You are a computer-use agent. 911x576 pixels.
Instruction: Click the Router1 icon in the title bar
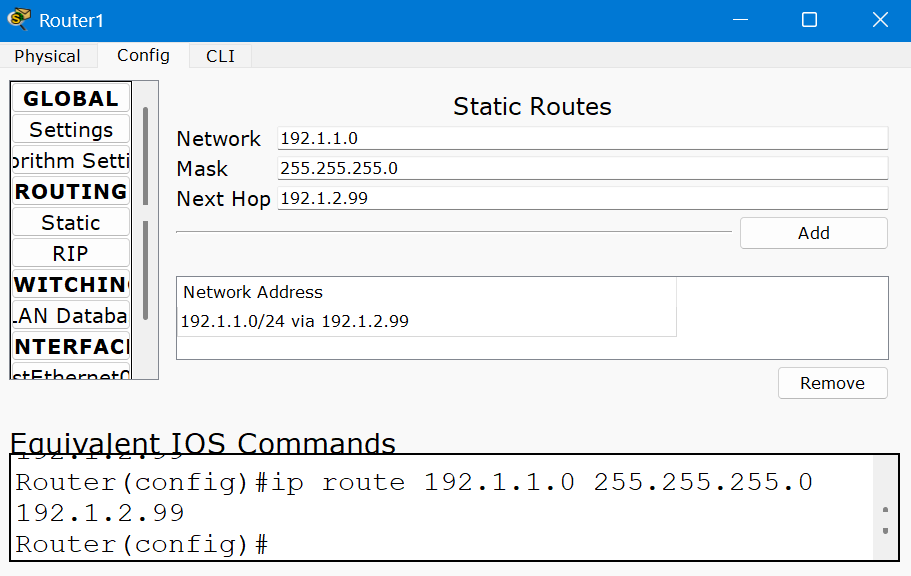coord(19,20)
